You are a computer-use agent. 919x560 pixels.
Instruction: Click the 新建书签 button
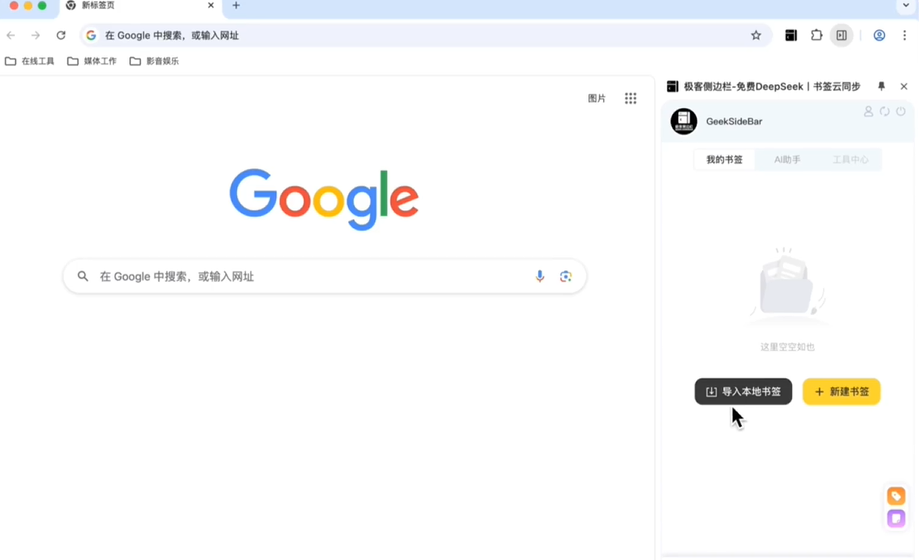(842, 392)
